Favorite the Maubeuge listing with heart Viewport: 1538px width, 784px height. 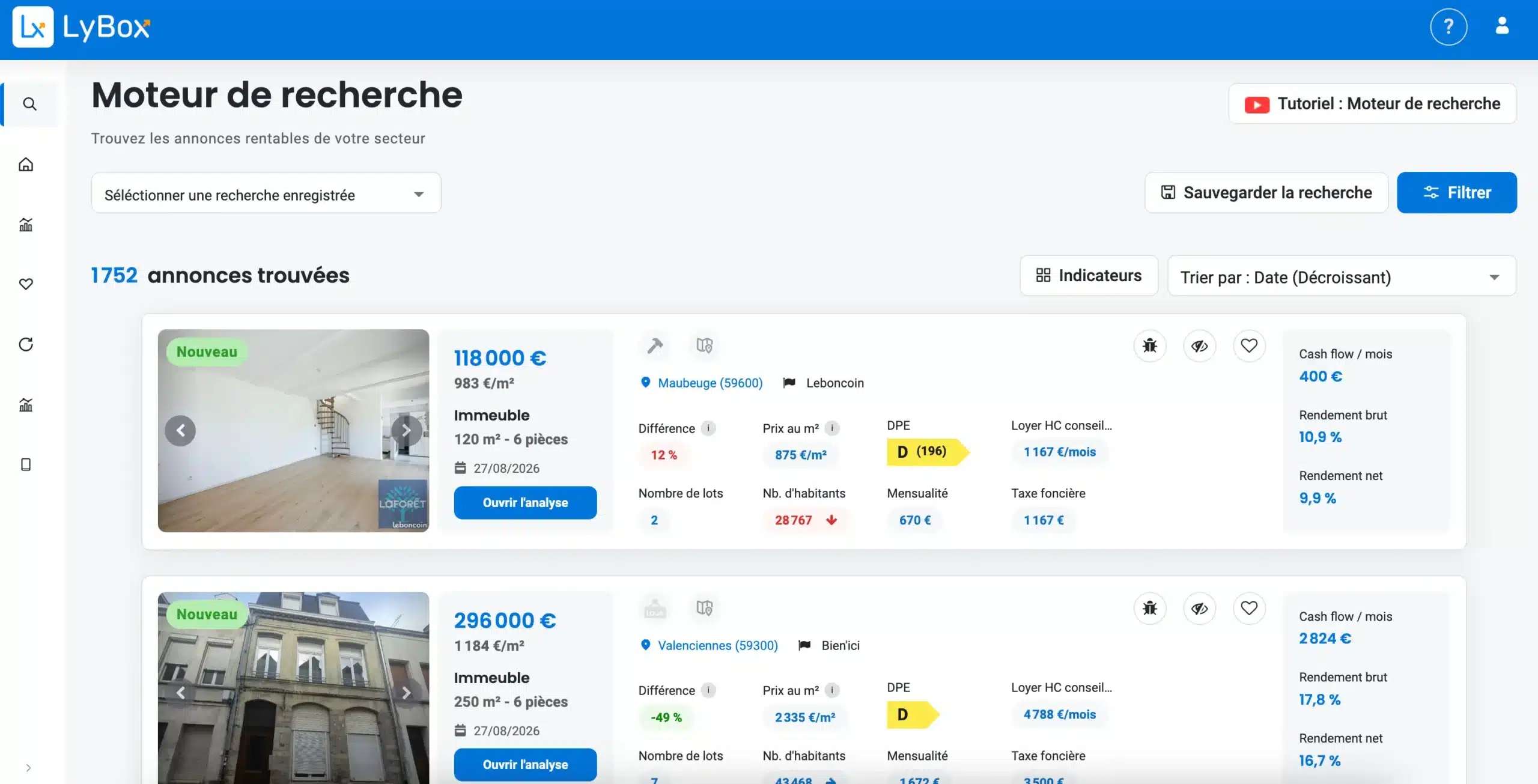1250,346
